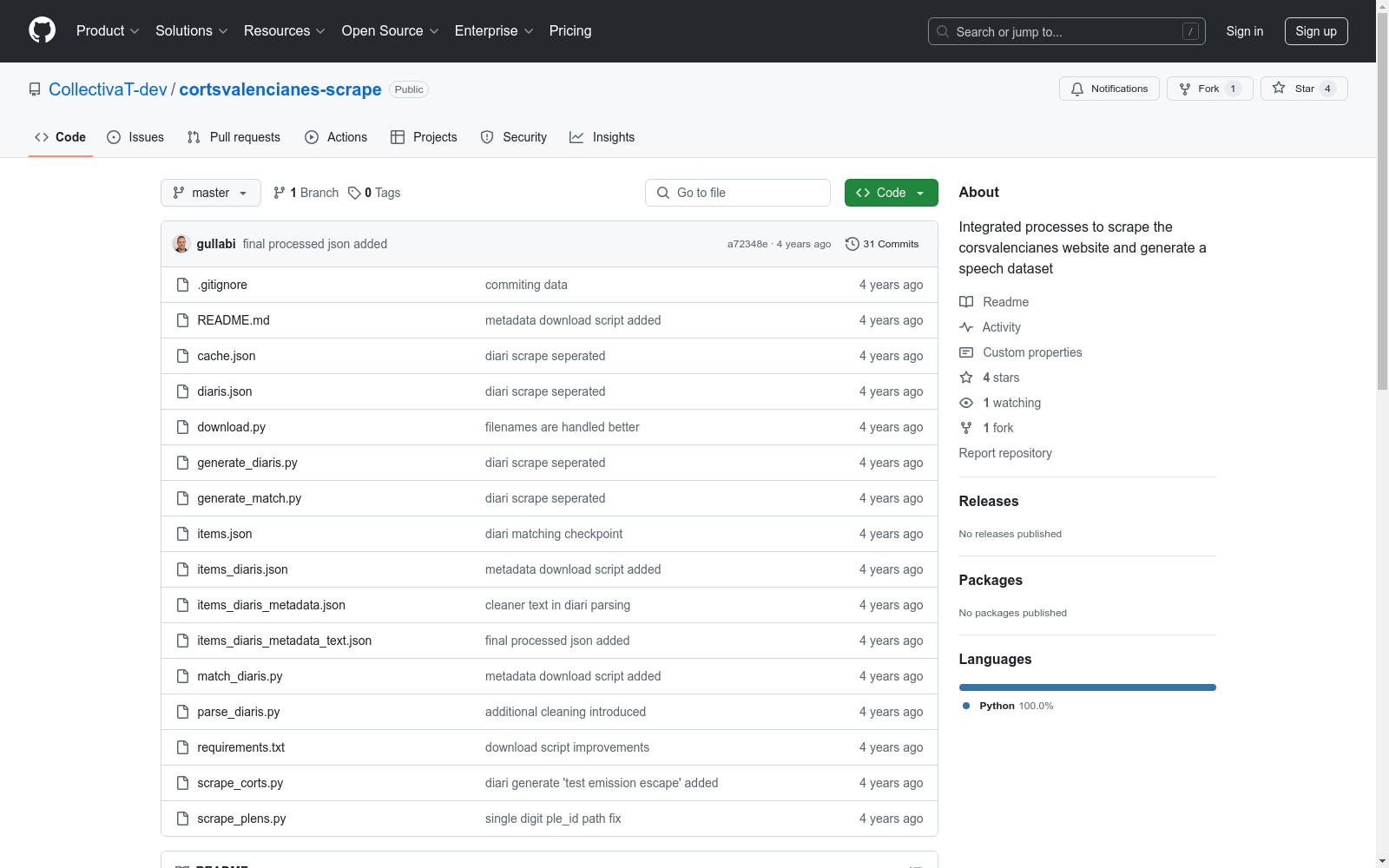The width and height of the screenshot is (1389, 868).
Task: Click the Python 100.0% language link
Action: pos(1008,706)
